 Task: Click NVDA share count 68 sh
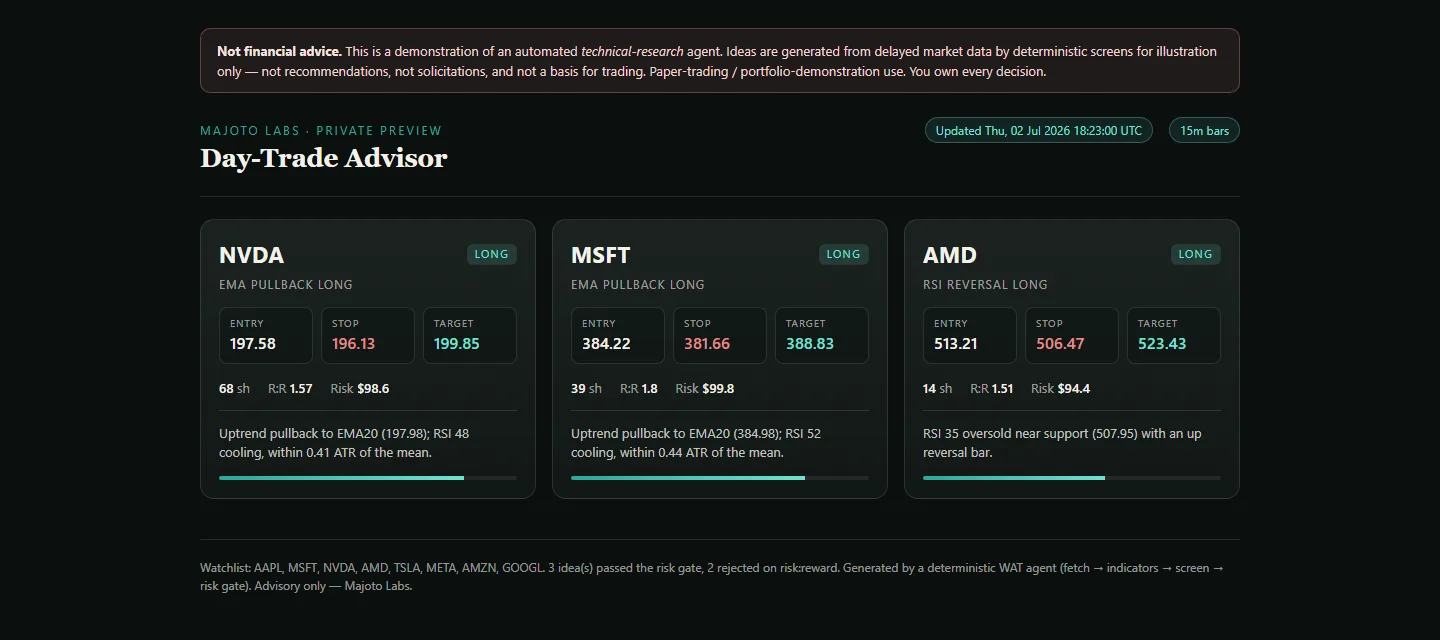pyautogui.click(x=234, y=388)
